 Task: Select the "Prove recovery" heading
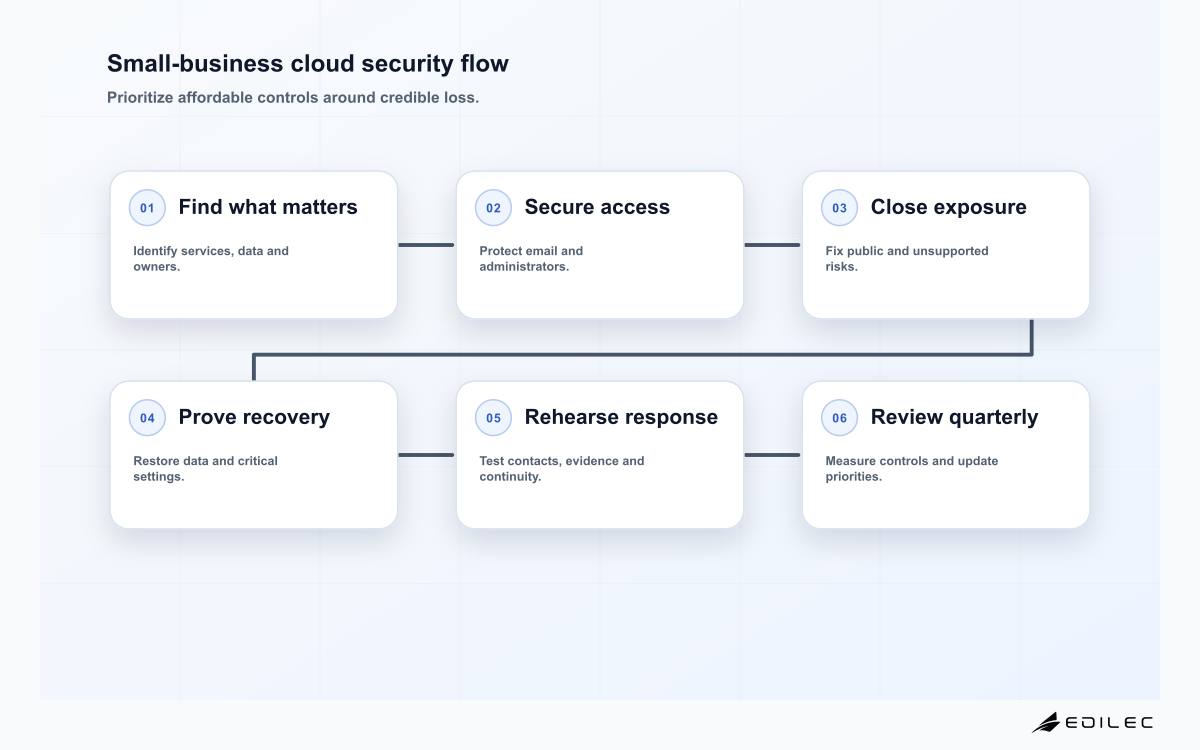click(x=254, y=417)
